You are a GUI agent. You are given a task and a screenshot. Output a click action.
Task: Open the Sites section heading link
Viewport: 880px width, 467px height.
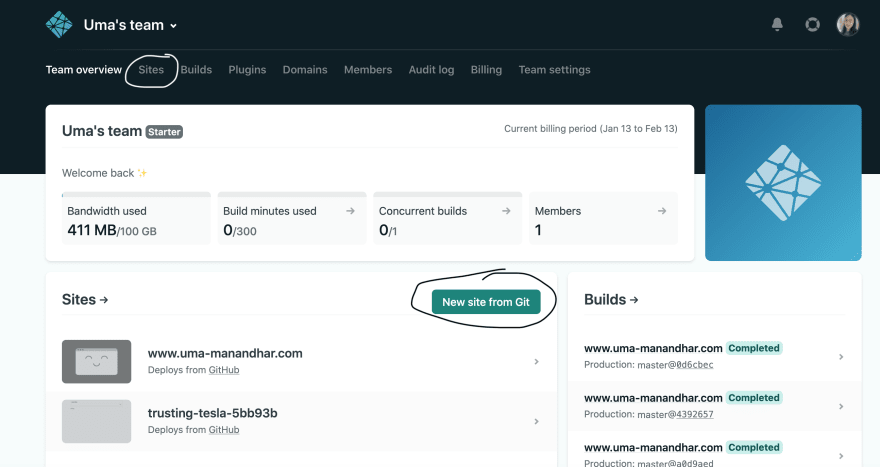pyautogui.click(x=85, y=300)
